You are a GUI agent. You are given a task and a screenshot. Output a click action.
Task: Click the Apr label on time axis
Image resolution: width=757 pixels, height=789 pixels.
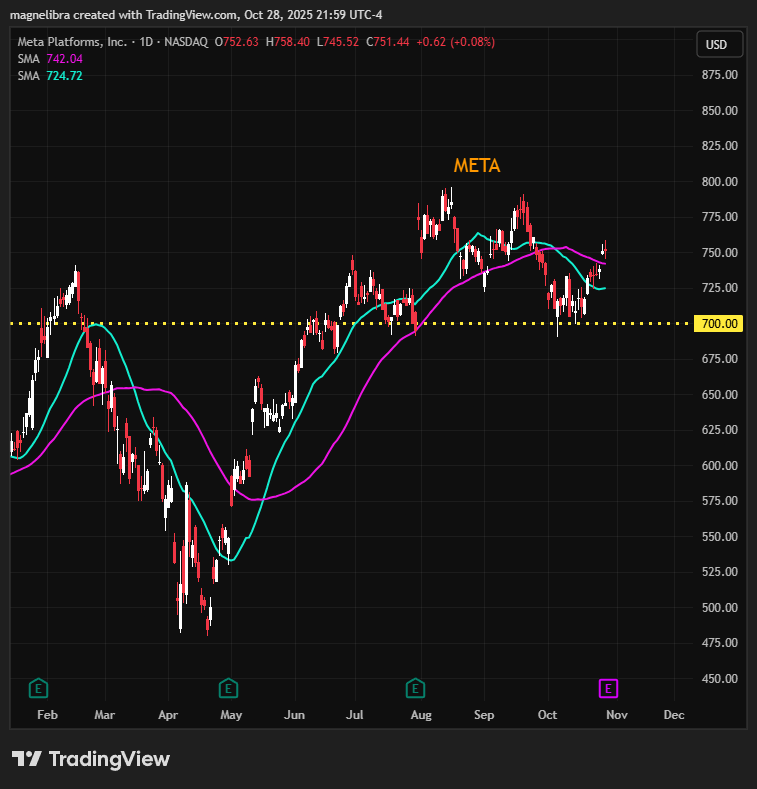tap(168, 715)
